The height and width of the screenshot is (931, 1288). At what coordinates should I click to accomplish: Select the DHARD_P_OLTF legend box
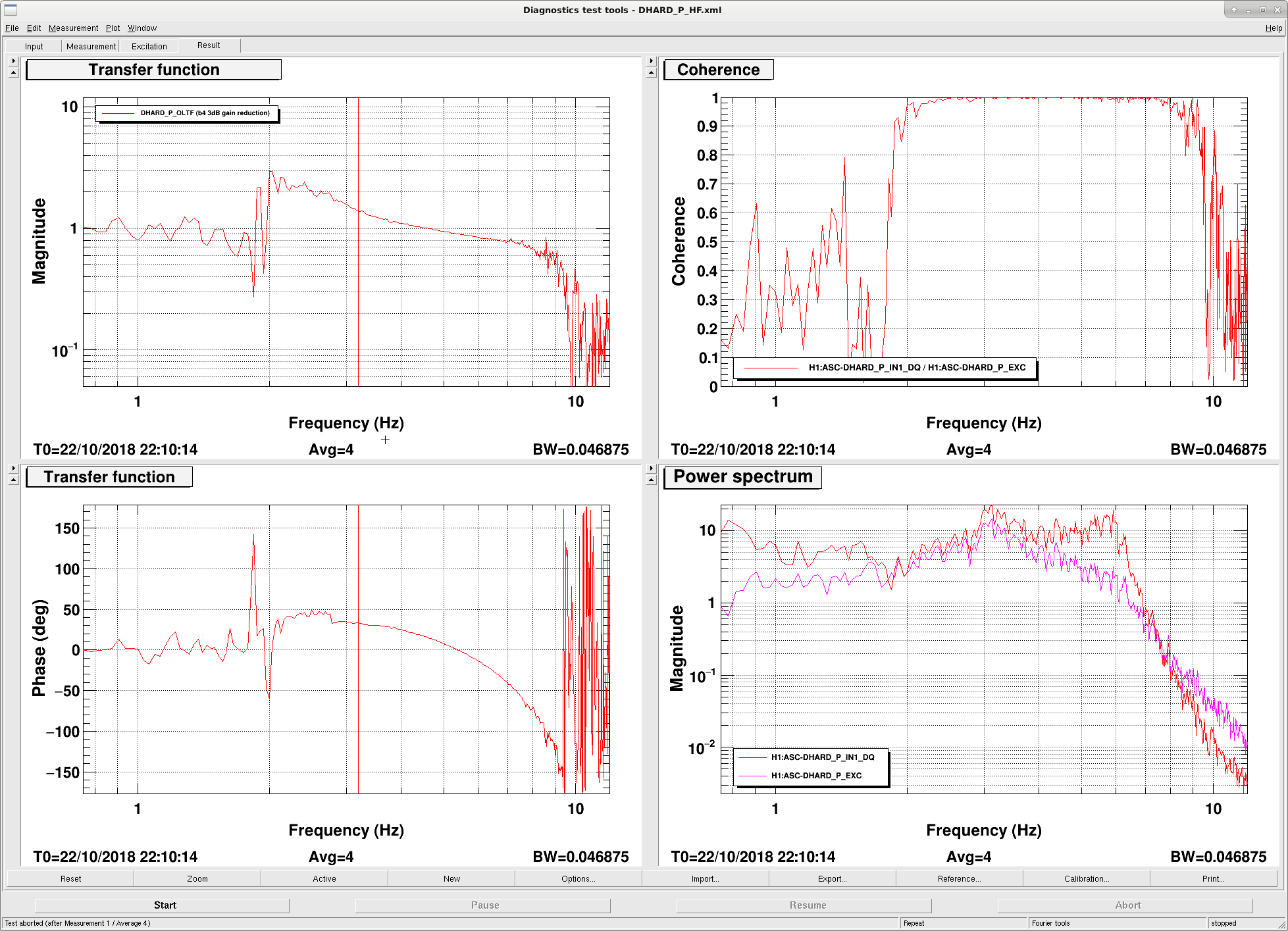(x=188, y=113)
